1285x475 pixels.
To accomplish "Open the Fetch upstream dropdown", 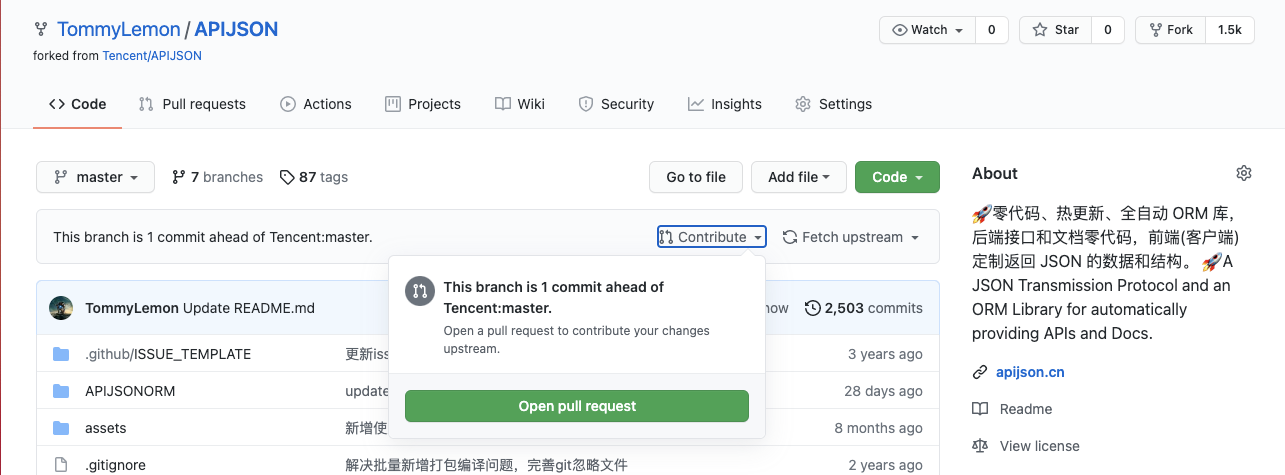I will click(850, 237).
